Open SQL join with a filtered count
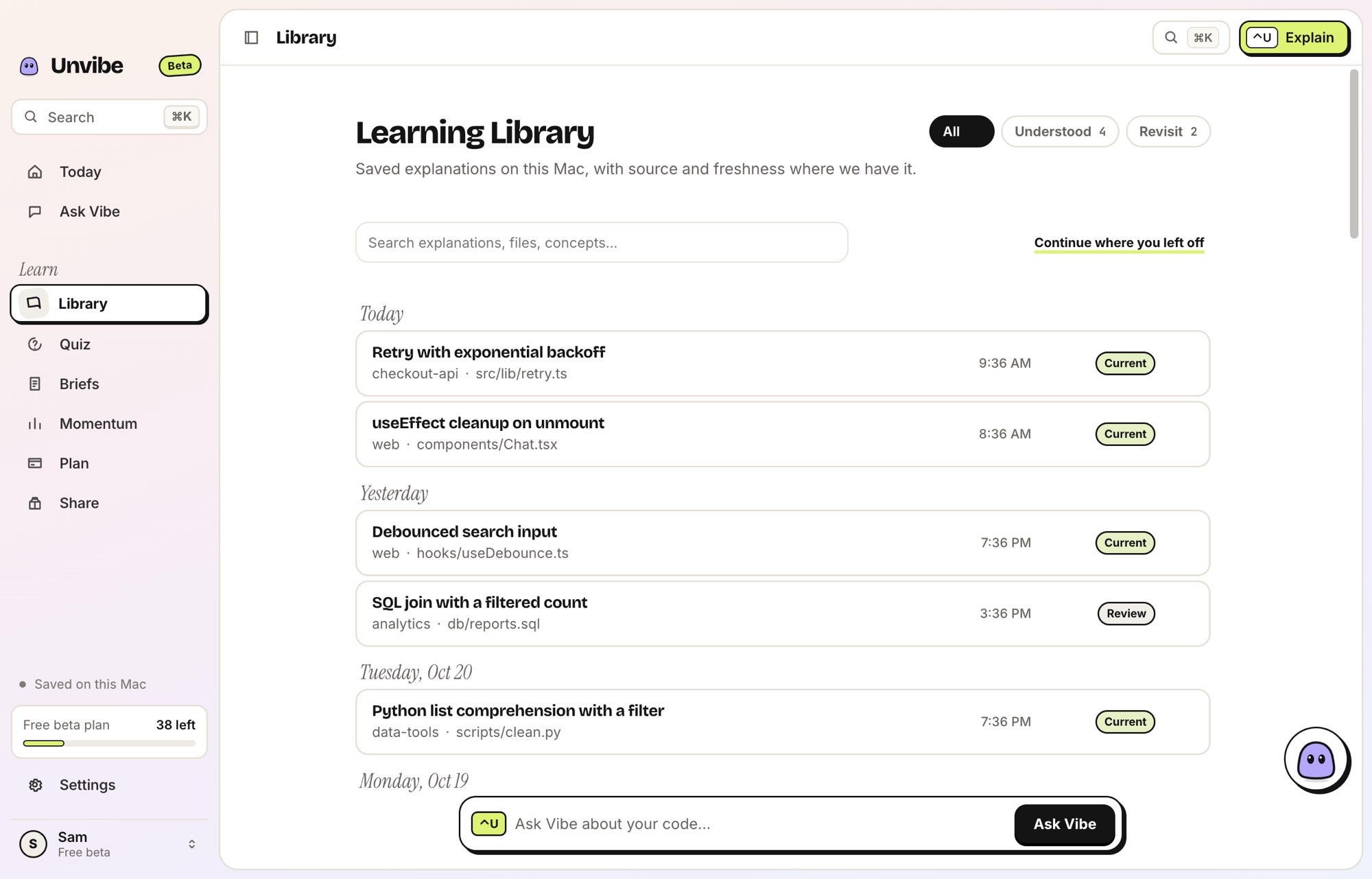 [782, 613]
